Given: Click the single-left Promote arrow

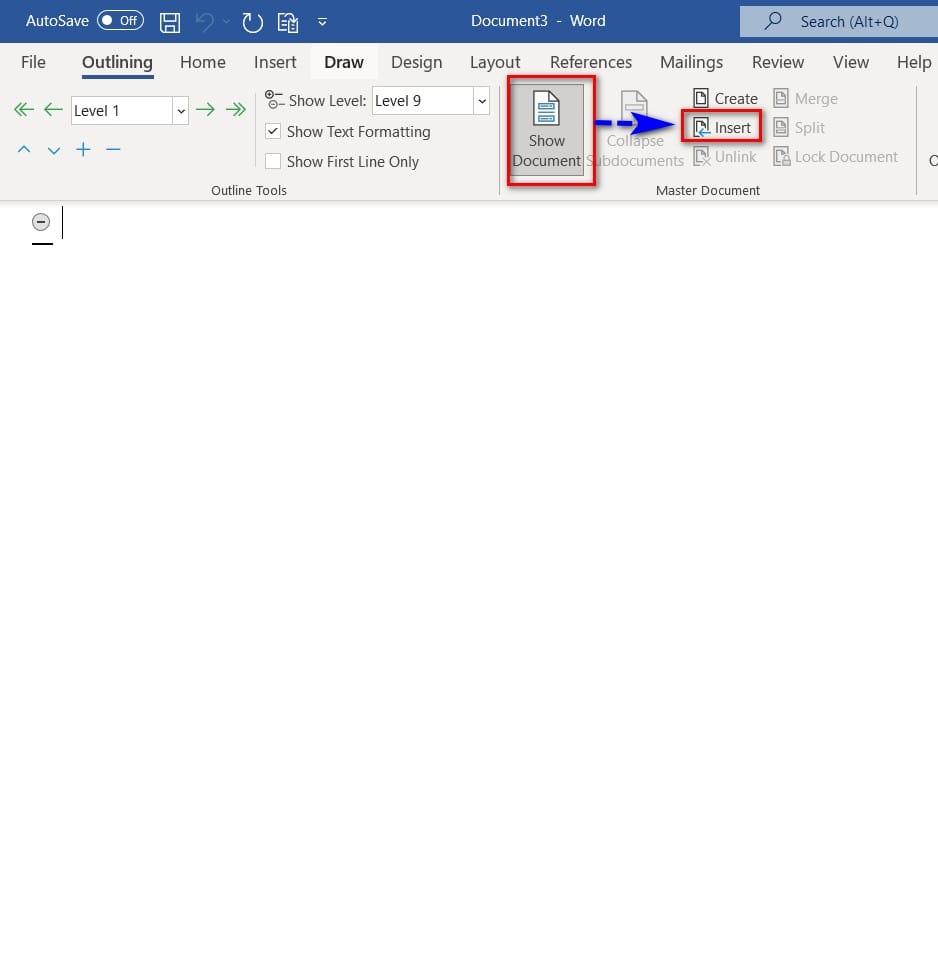Looking at the screenshot, I should tap(53, 110).
